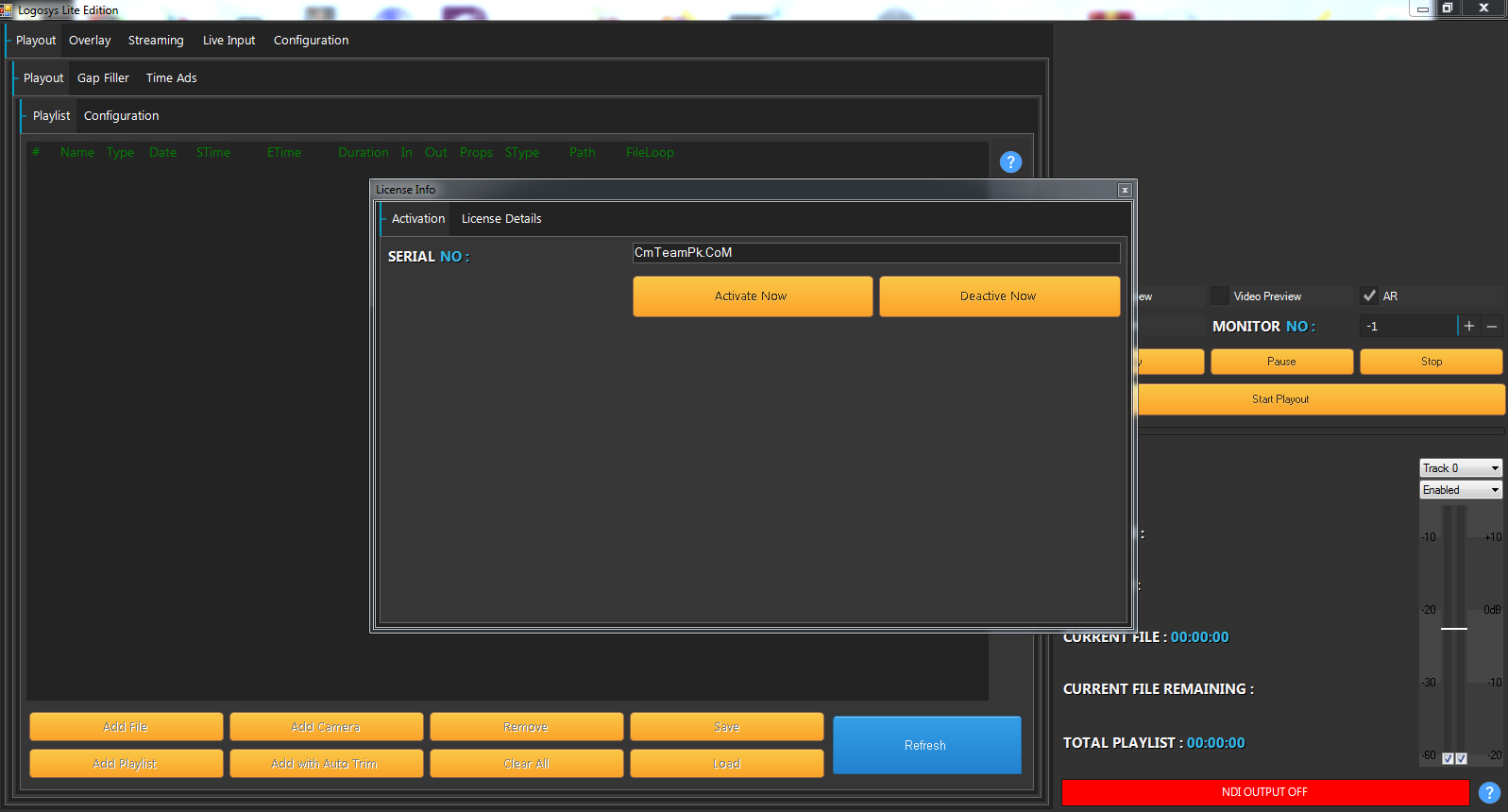Click the playout progress bar
The image size is (1508, 812).
[x=1320, y=431]
